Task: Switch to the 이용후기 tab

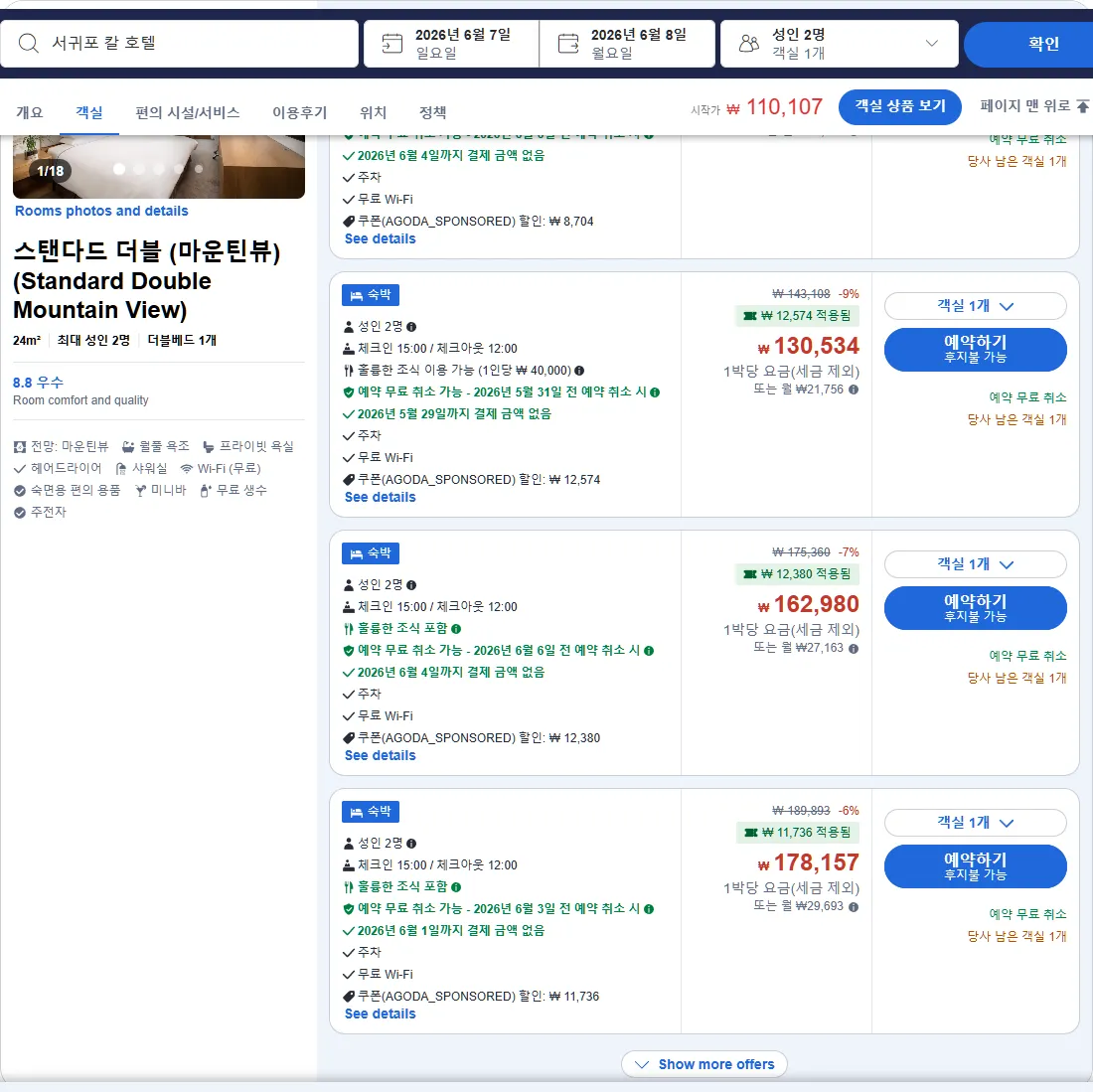Action: click(299, 112)
